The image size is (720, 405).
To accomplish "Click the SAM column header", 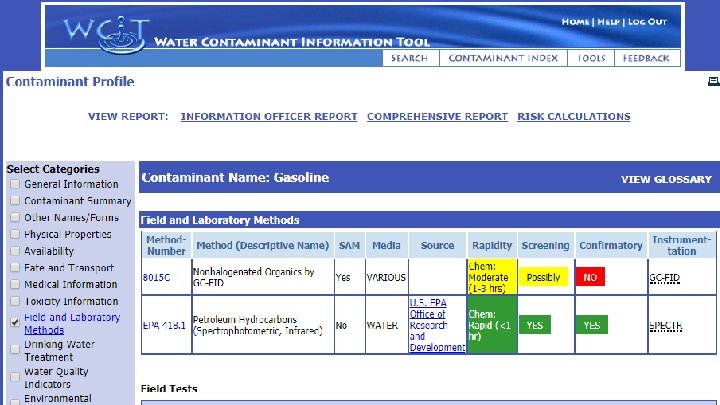I will point(349,245).
